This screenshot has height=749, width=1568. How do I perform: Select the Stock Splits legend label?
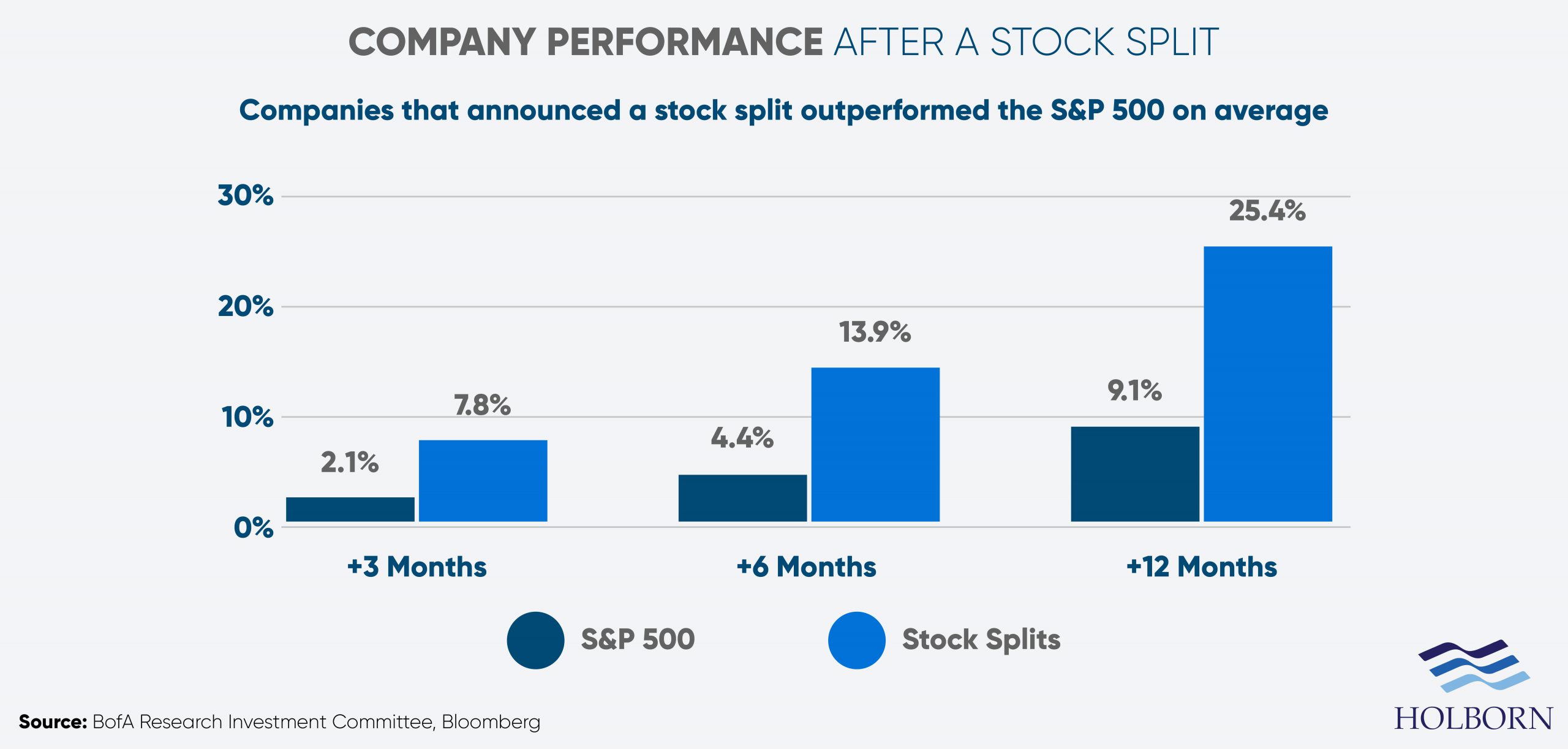pyautogui.click(x=981, y=639)
